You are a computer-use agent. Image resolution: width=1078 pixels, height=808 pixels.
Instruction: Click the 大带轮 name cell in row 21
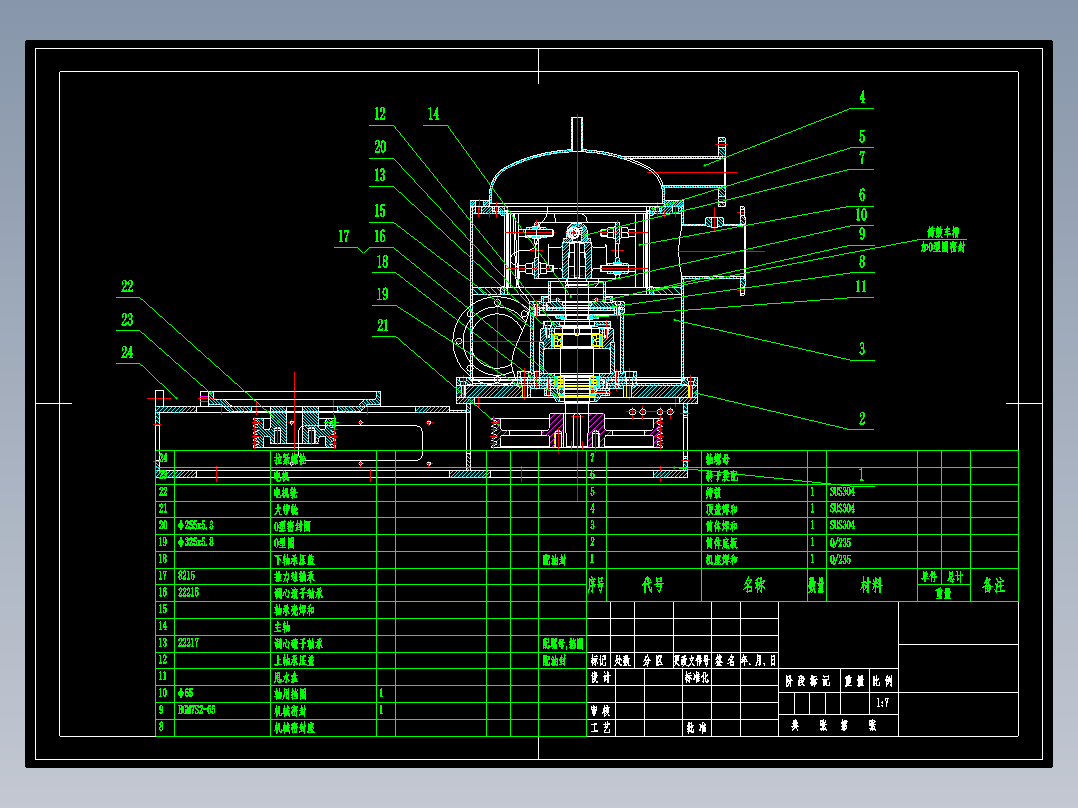click(x=286, y=510)
